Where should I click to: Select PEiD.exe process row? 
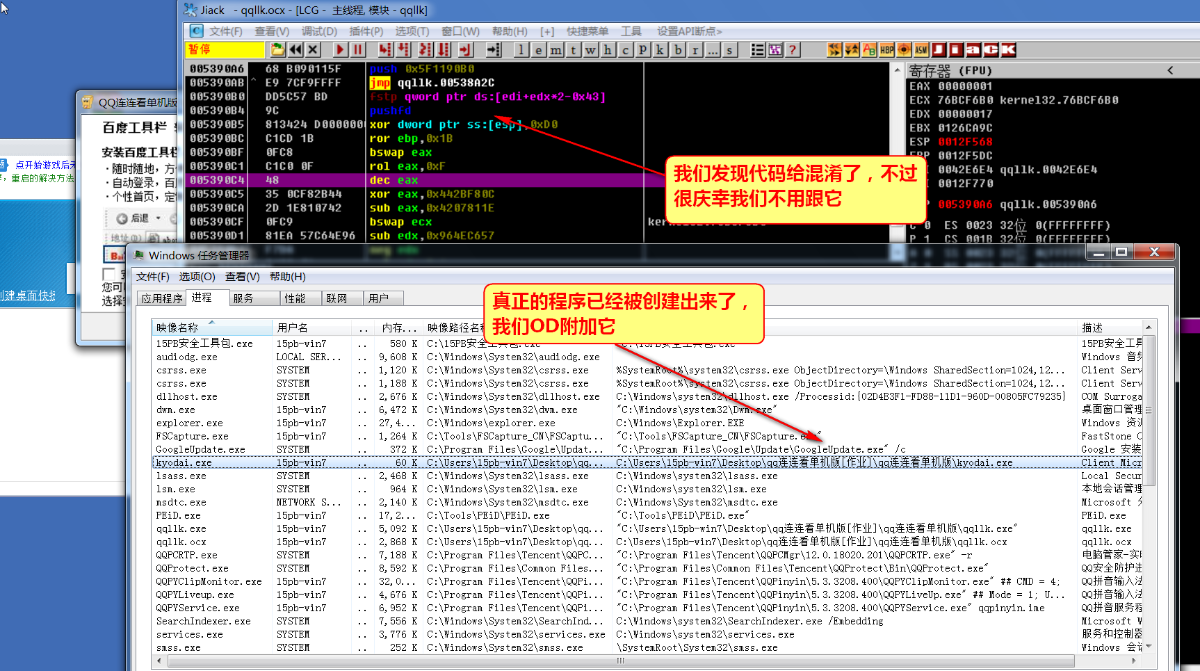[647, 516]
